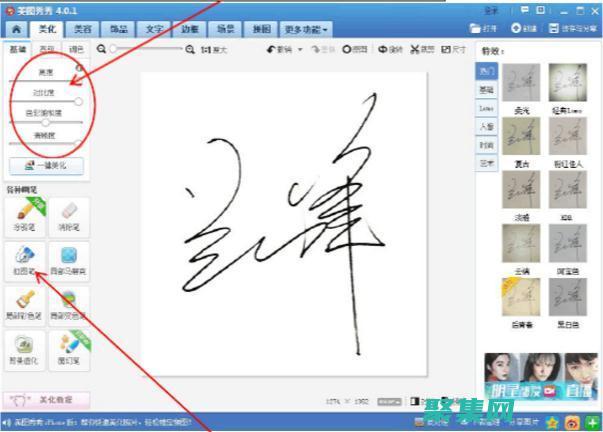Select the 魔幻笔 magic pen tool
Image resolution: width=603 pixels, height=432 pixels.
[68, 347]
